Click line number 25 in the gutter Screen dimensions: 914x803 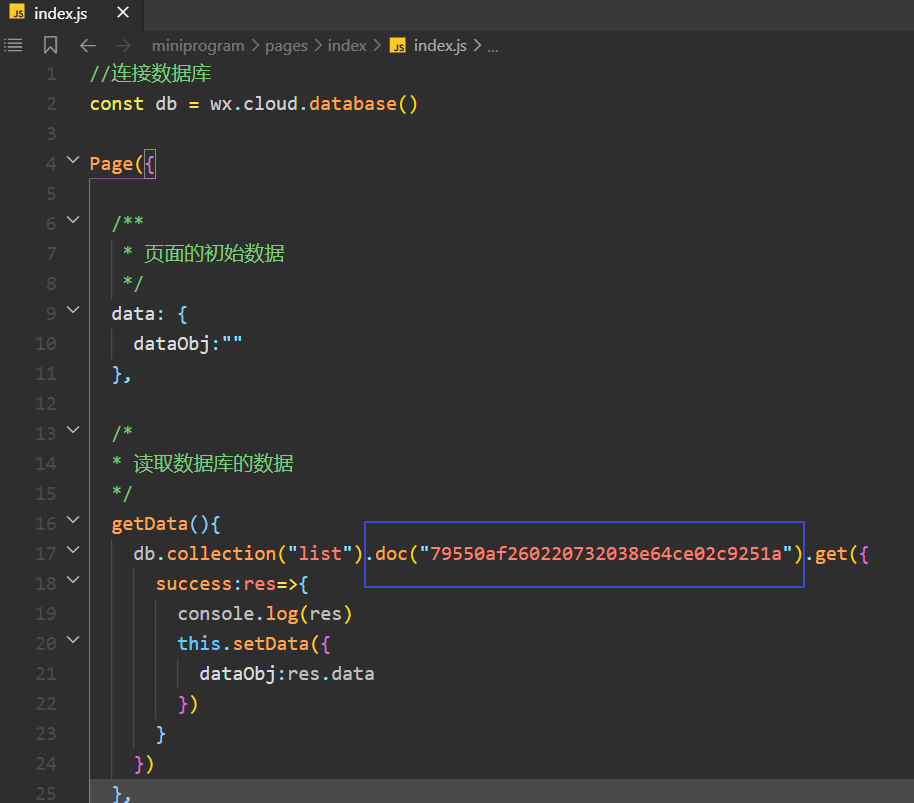[x=45, y=793]
